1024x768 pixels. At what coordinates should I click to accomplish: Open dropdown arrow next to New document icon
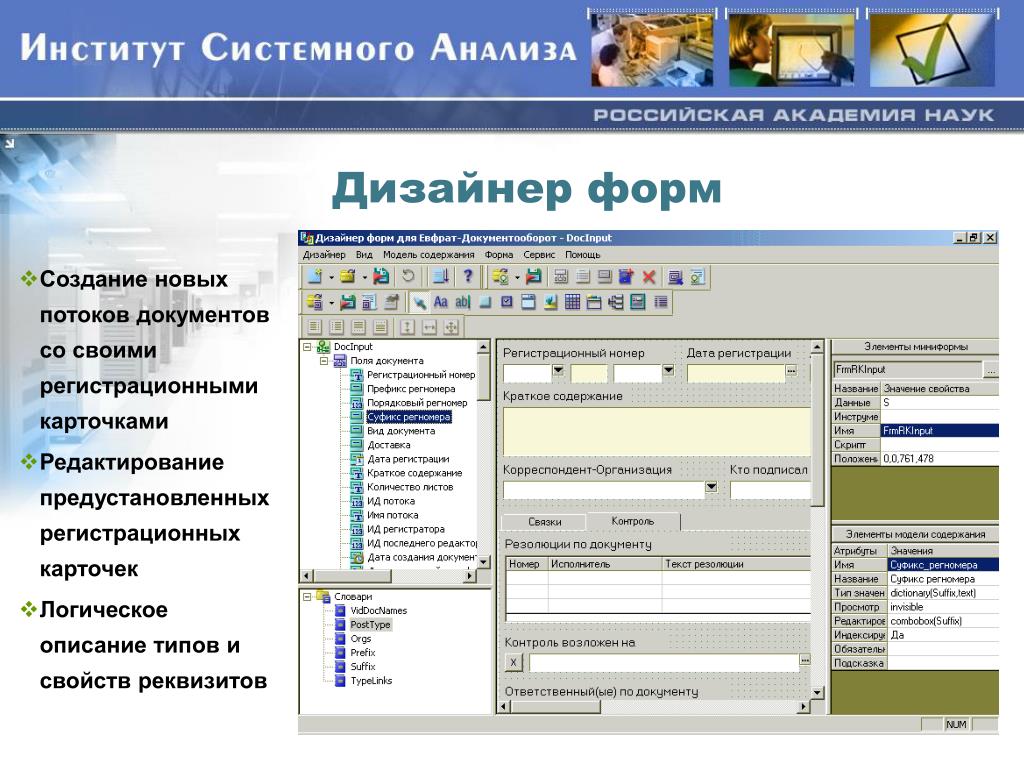[331, 278]
